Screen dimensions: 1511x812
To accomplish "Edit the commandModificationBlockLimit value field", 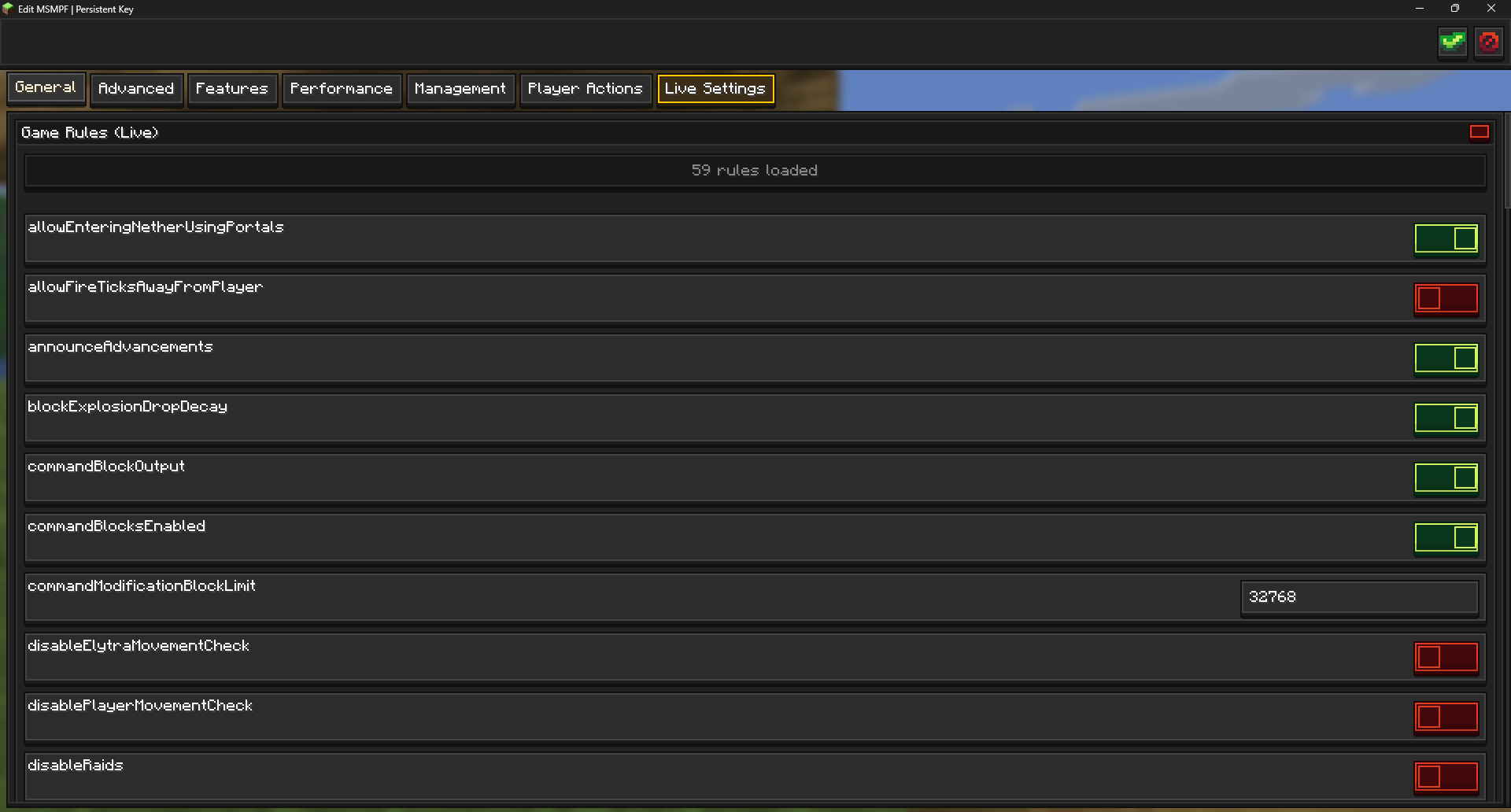I will [1359, 597].
